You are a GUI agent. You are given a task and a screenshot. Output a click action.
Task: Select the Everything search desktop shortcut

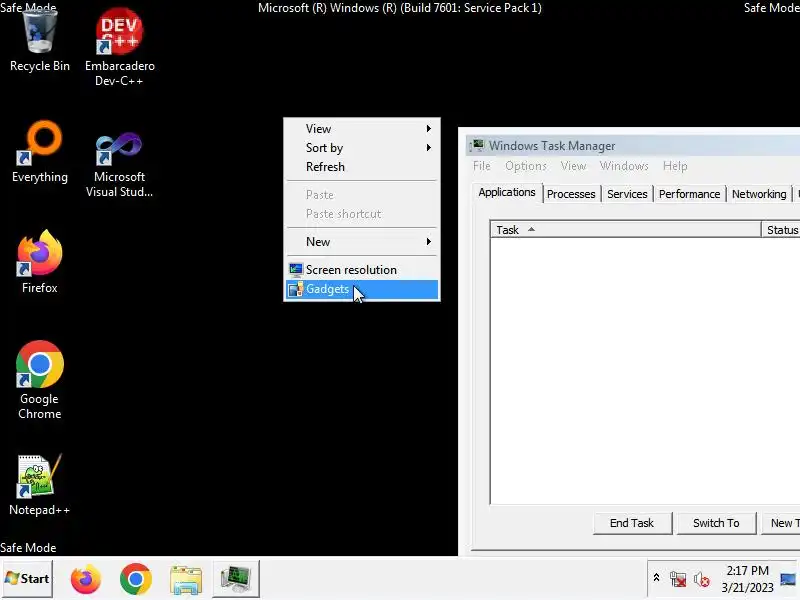coord(39,152)
